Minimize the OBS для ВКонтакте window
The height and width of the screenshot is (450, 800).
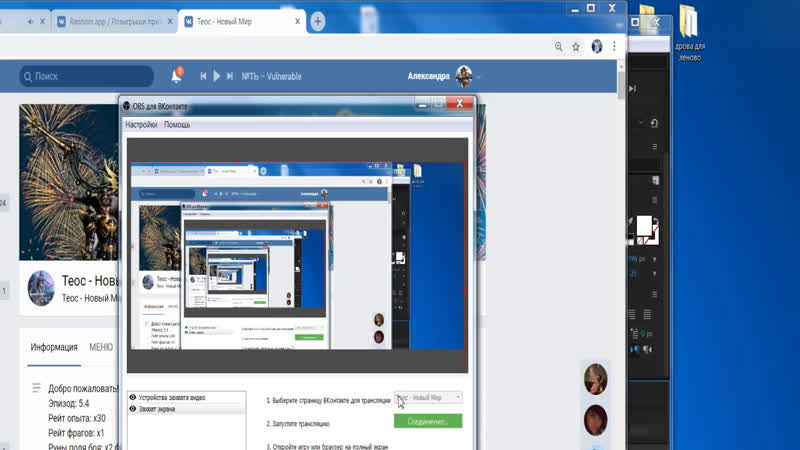(422, 104)
